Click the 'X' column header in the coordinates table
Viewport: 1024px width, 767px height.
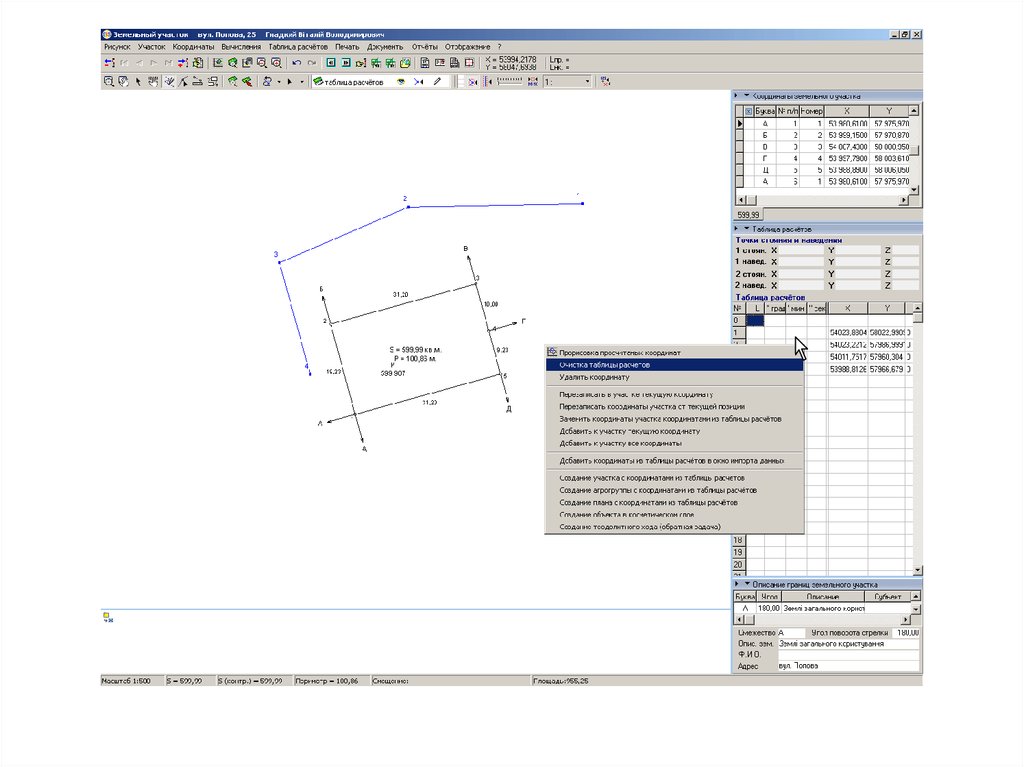point(847,111)
